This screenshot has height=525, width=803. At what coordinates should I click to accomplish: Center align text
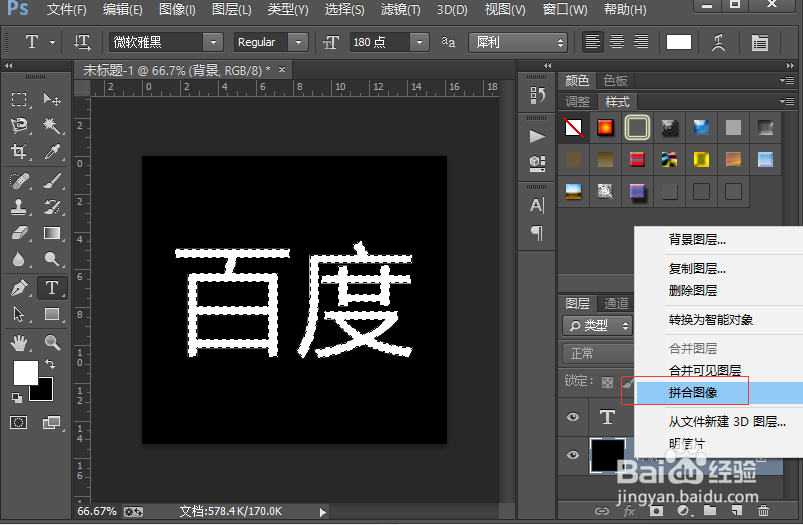617,42
